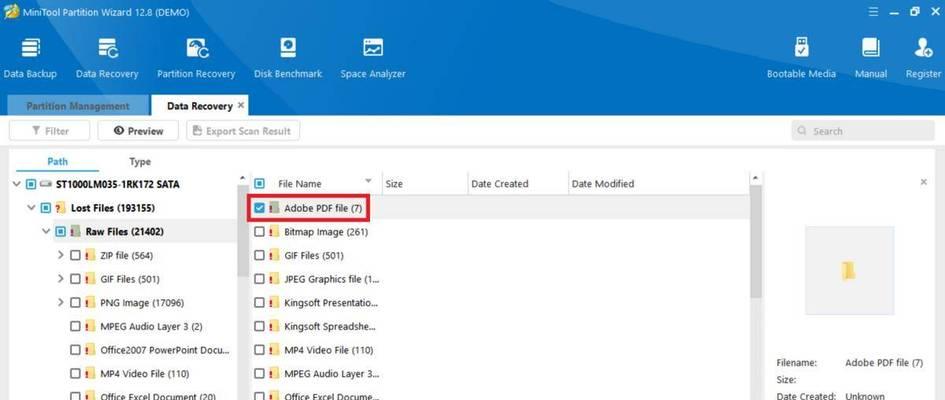Click the PNG Image folder icon
Image resolution: width=945 pixels, height=400 pixels.
(x=90, y=302)
